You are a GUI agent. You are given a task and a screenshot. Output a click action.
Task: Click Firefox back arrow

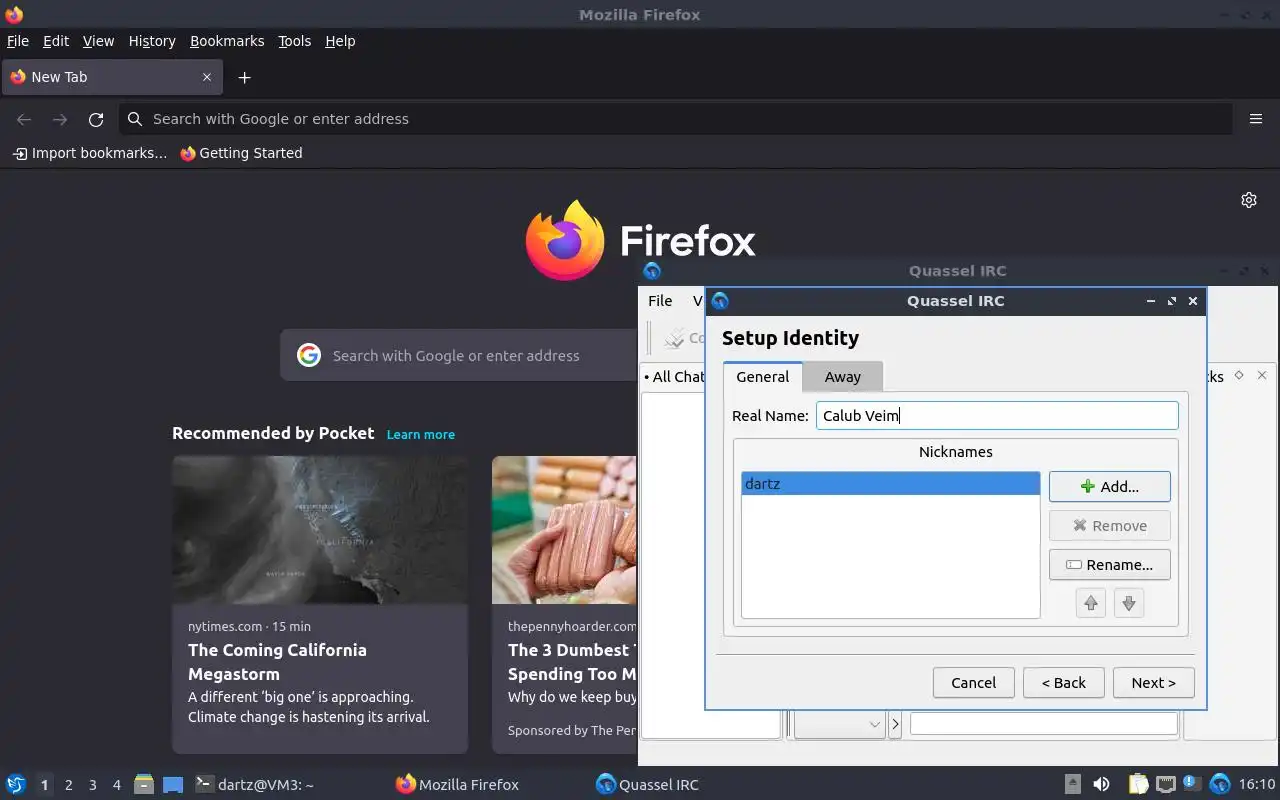pyautogui.click(x=24, y=119)
